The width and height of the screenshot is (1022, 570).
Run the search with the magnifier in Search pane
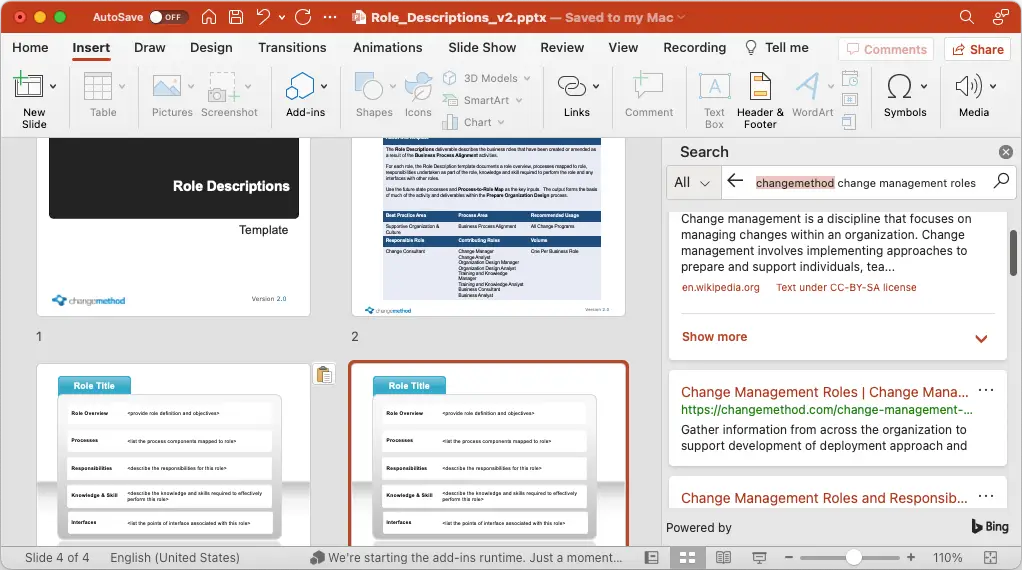pyautogui.click(x=1001, y=181)
